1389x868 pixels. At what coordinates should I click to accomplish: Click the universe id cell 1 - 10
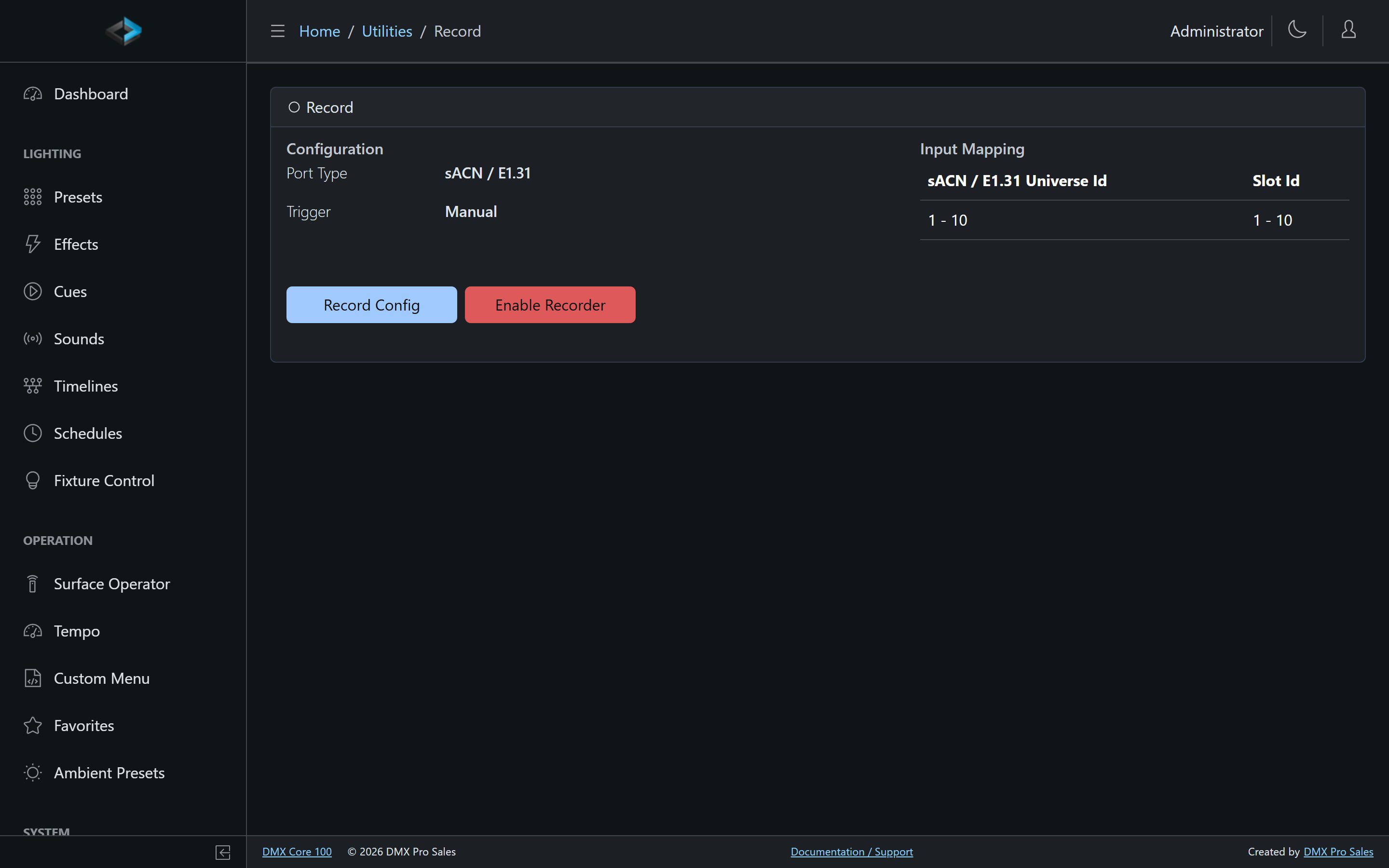[x=947, y=220]
